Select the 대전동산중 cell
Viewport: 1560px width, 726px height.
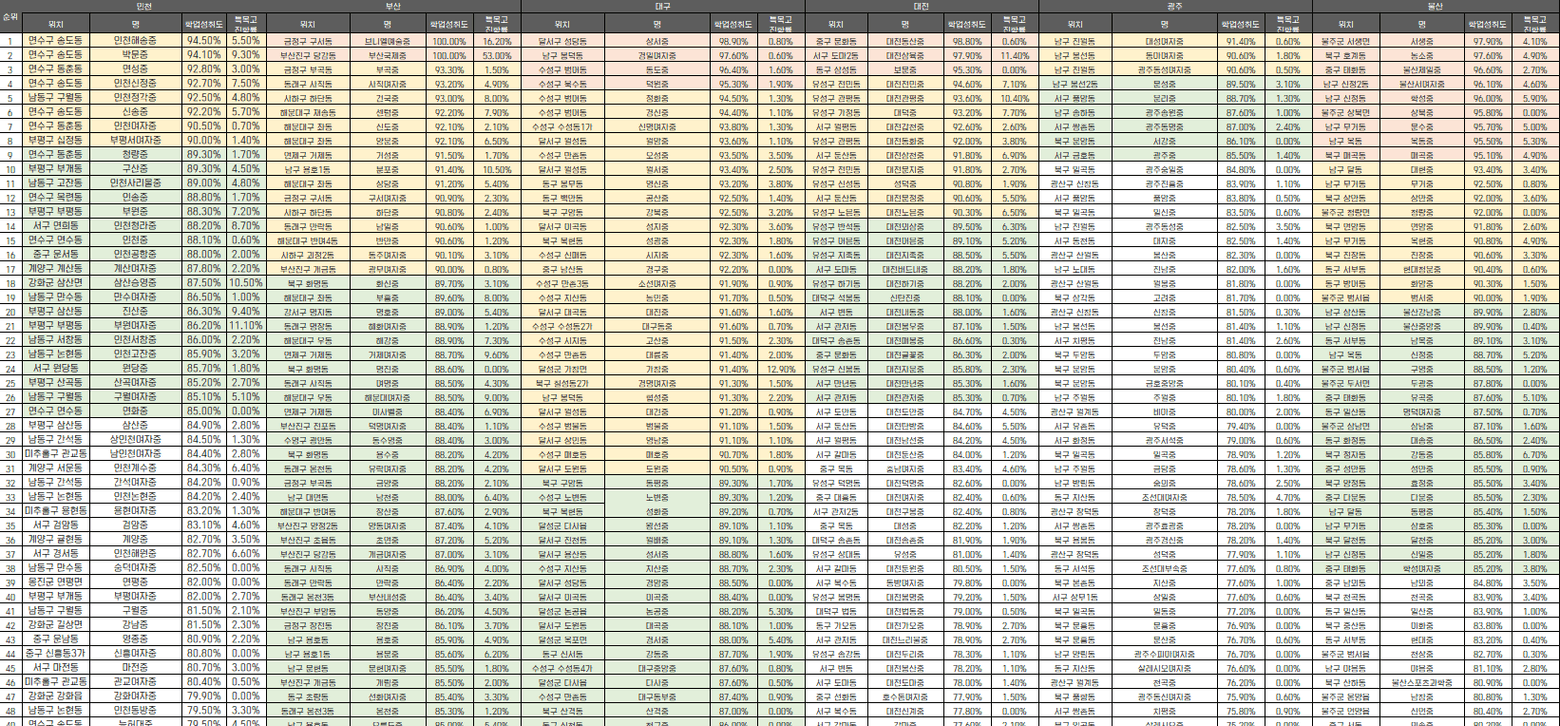[x=905, y=41]
